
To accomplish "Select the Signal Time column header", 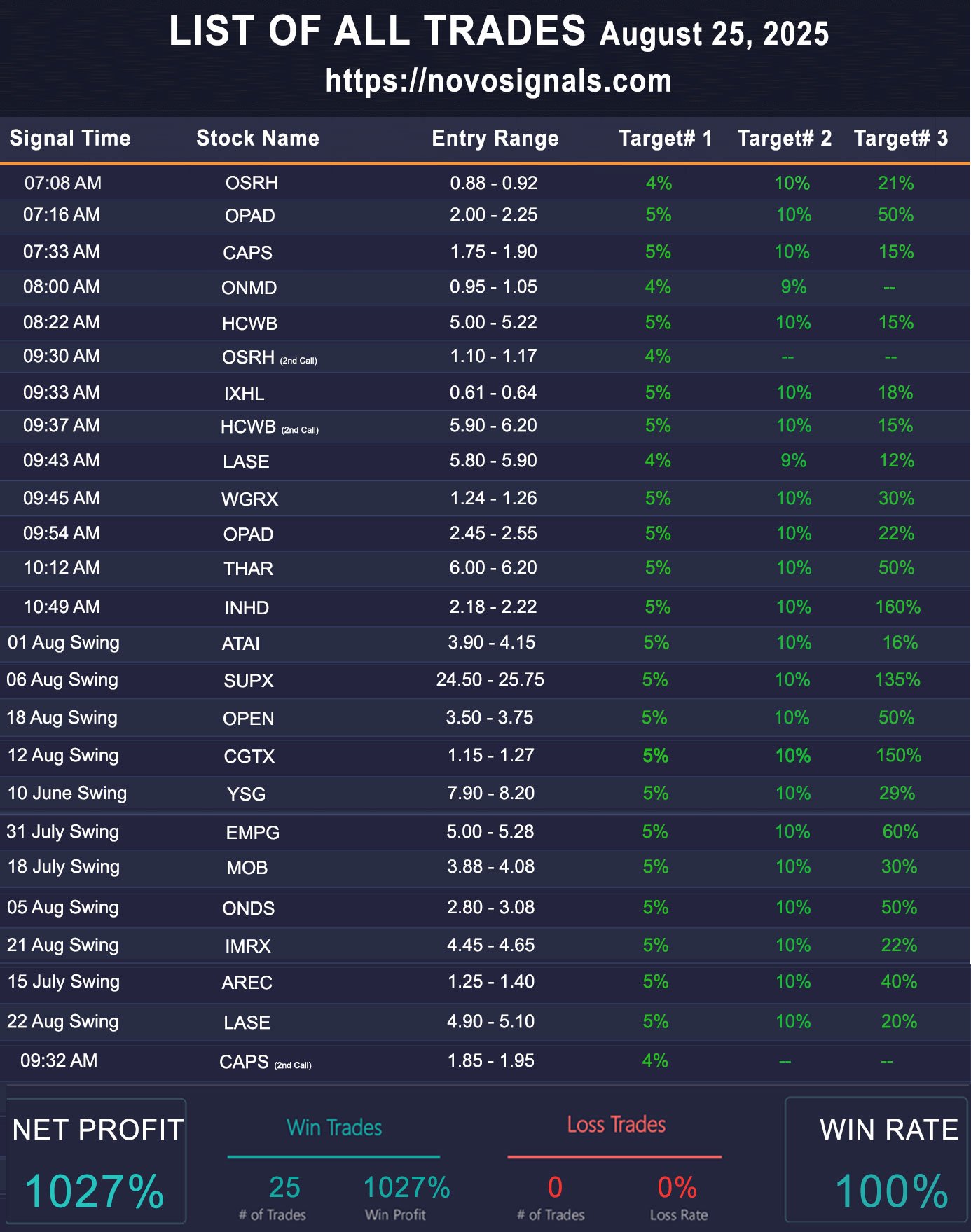I will [70, 138].
